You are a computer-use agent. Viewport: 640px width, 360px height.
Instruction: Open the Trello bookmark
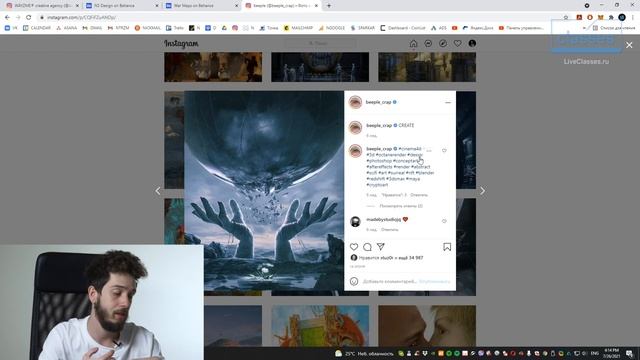(x=175, y=28)
